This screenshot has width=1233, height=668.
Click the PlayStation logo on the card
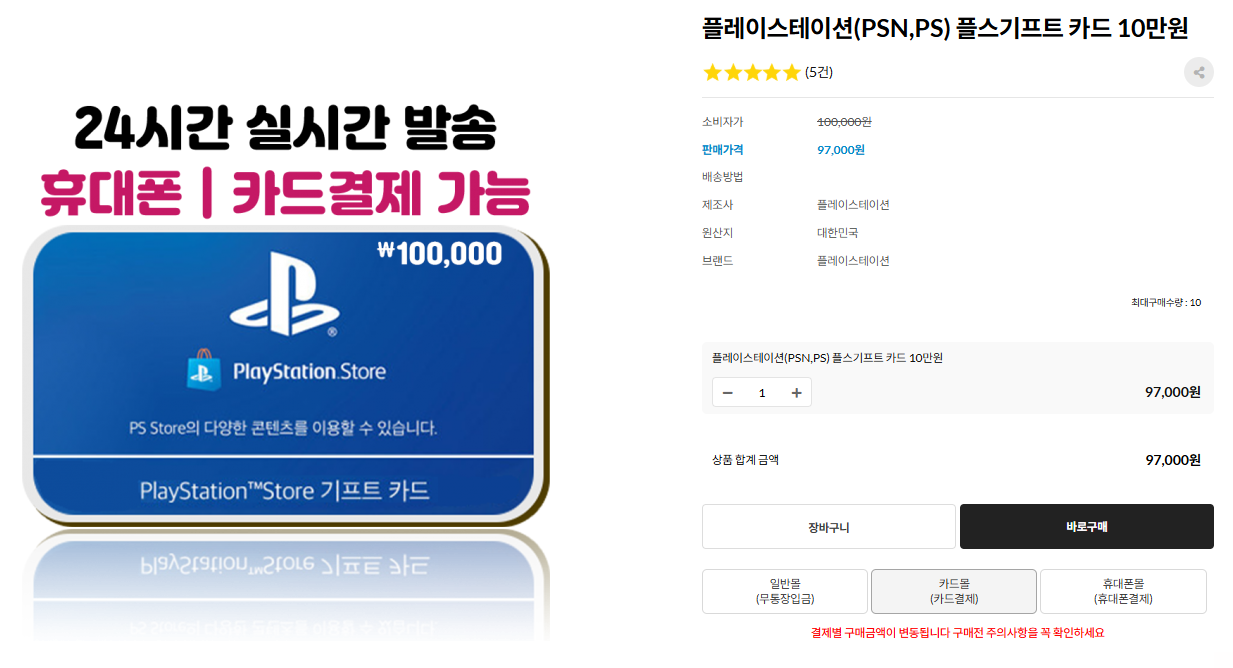(284, 294)
